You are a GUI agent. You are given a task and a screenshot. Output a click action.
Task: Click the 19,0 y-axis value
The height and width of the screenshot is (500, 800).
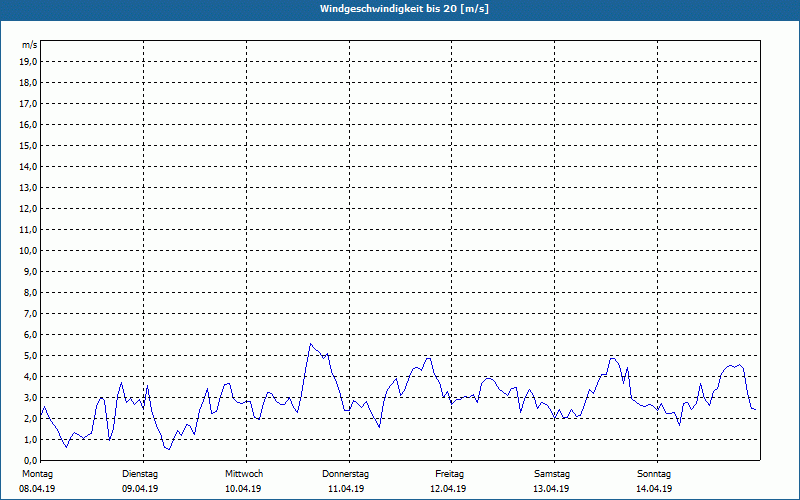click(x=28, y=62)
